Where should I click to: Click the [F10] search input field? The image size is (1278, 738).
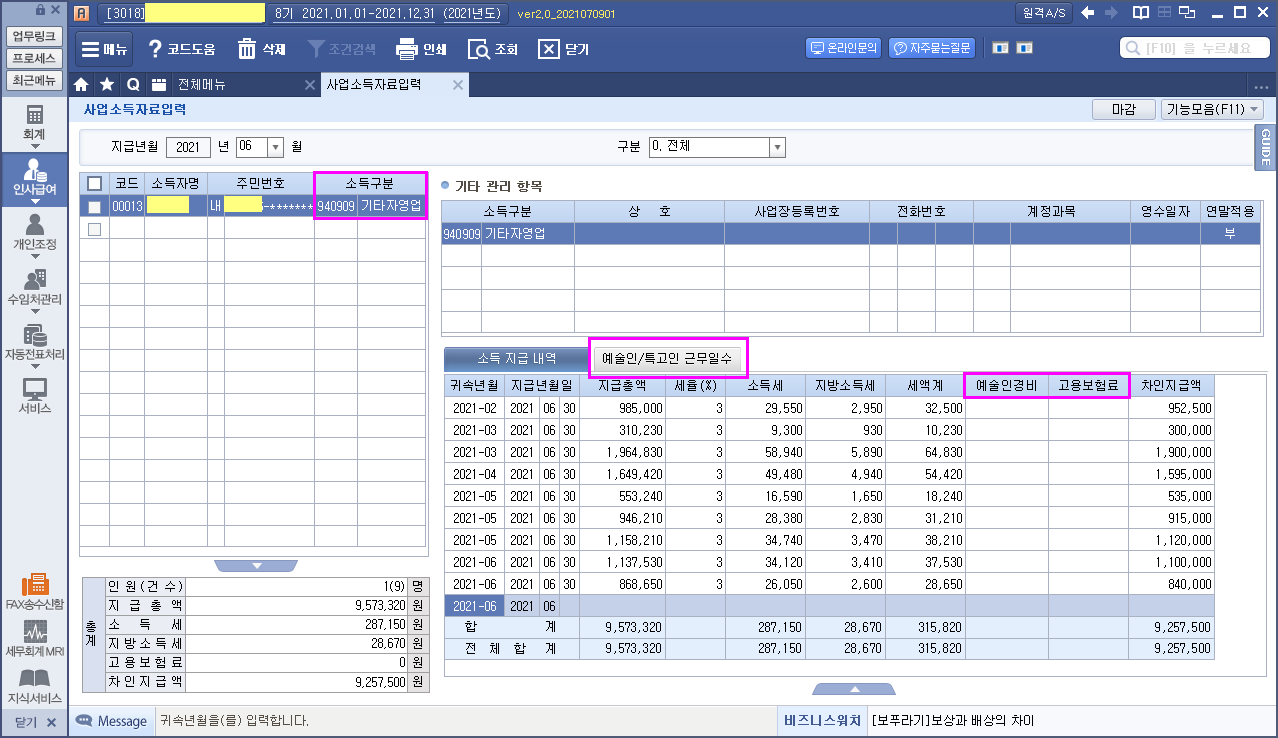[x=1194, y=48]
